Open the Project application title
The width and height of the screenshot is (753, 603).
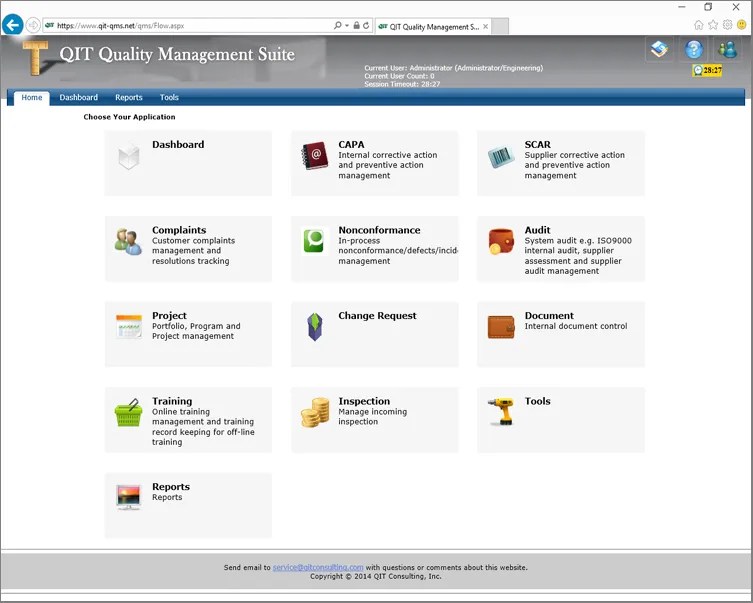169,315
